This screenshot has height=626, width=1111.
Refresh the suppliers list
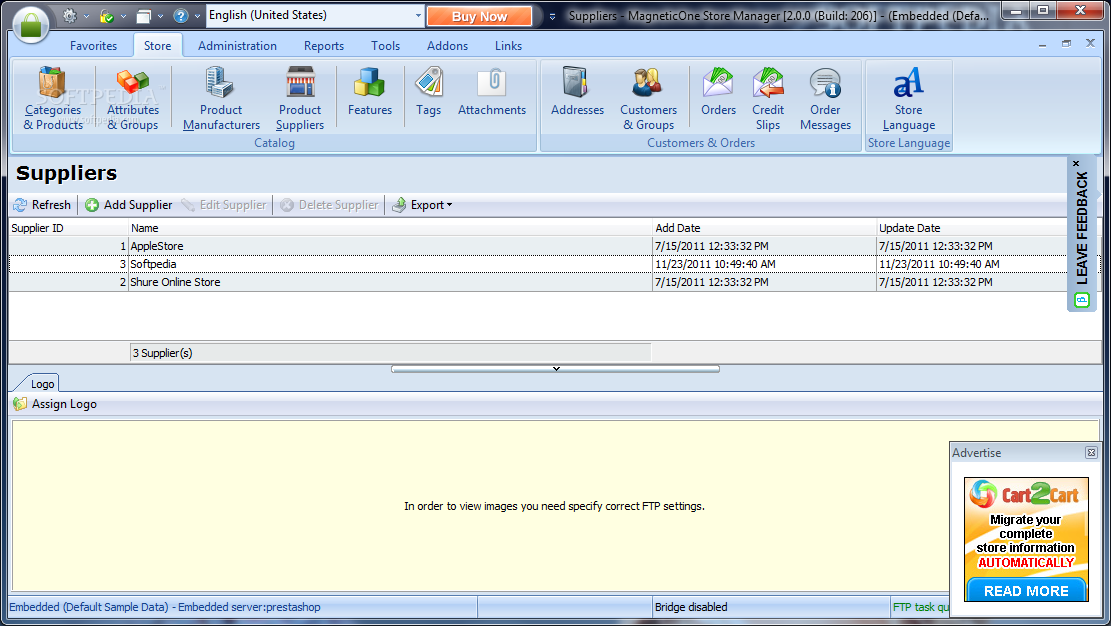pos(43,205)
